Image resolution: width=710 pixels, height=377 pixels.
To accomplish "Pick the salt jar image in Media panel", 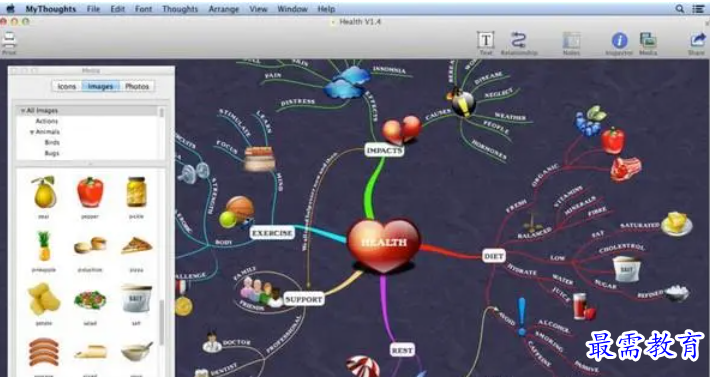I will click(136, 299).
